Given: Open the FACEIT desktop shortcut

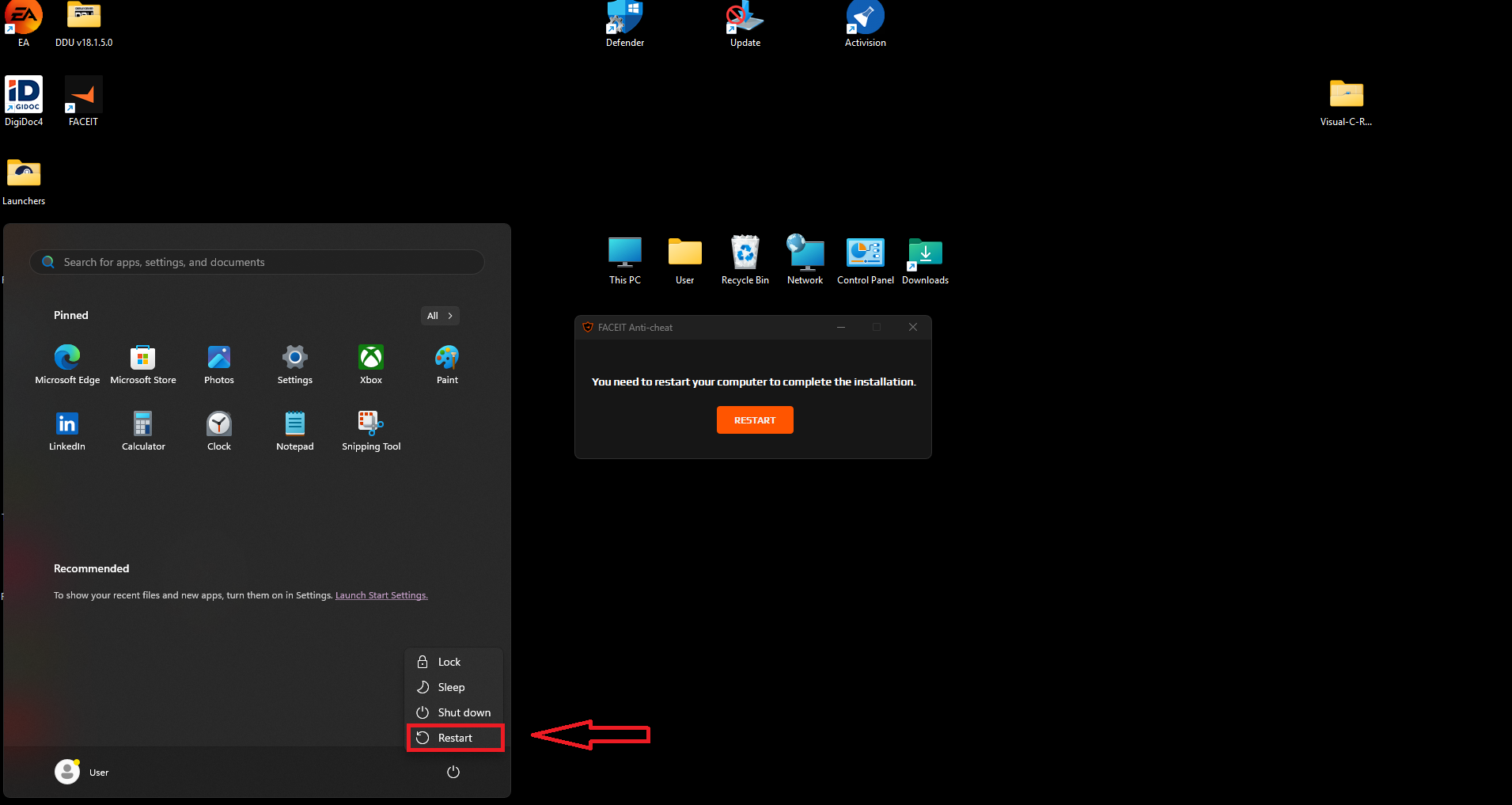Looking at the screenshot, I should [x=83, y=101].
